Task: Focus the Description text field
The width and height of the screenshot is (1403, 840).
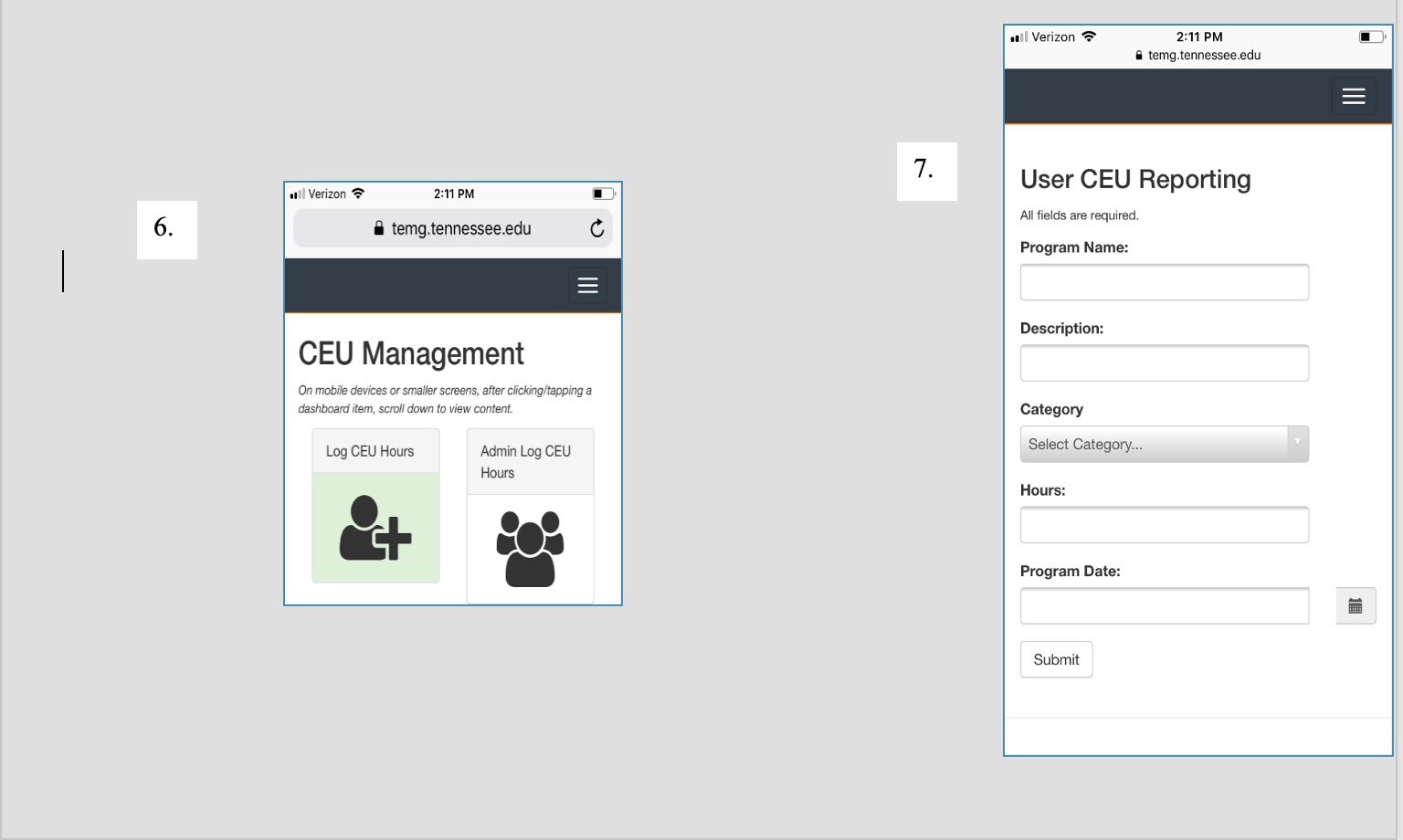Action: click(1164, 363)
